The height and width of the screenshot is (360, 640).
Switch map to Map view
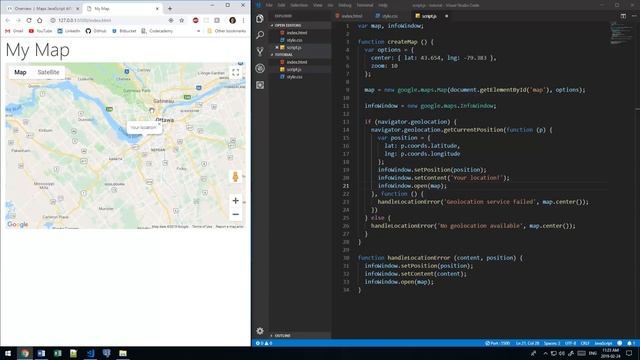point(20,72)
